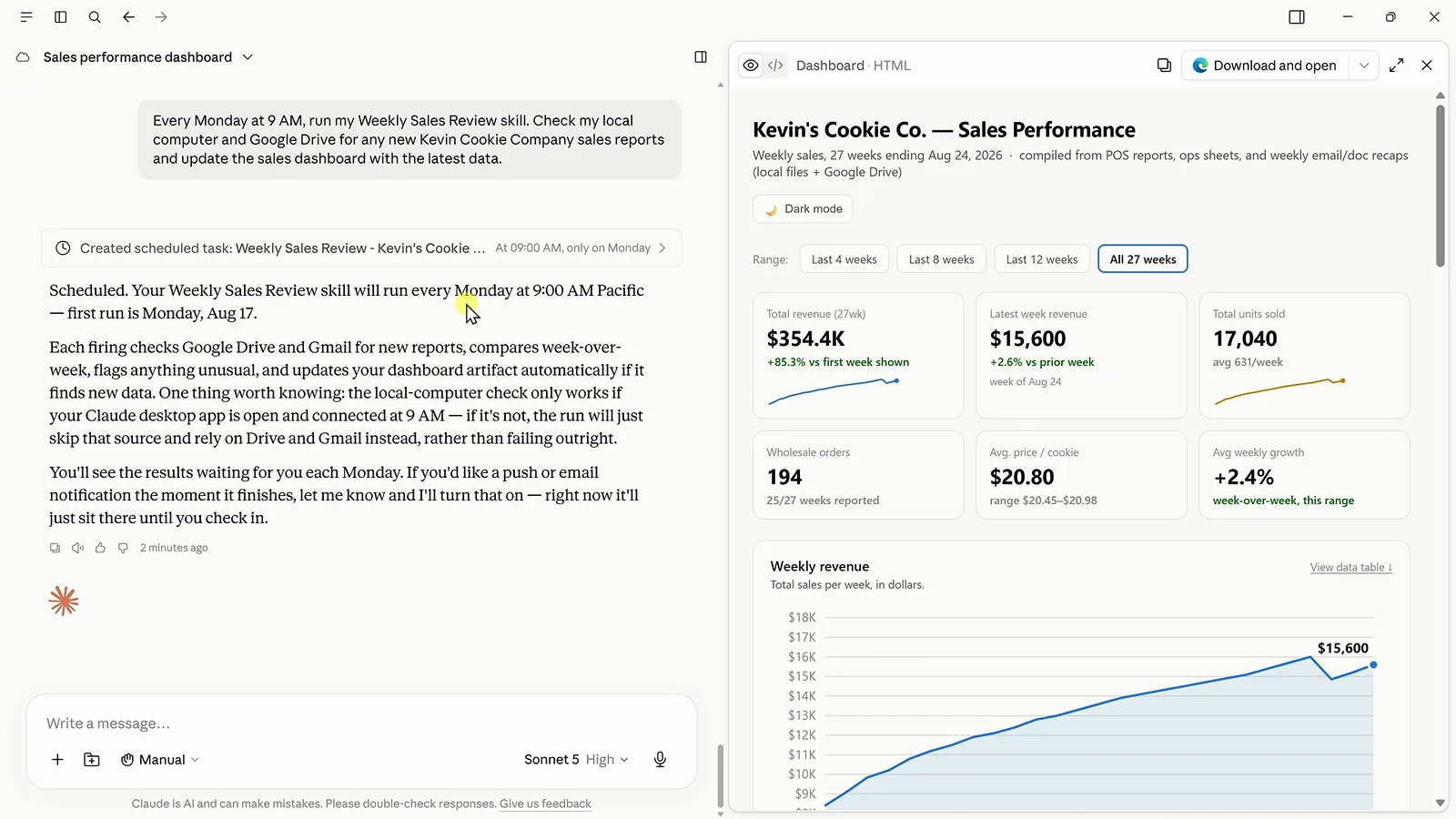Click the dashboard vertical scrollbar thumb

pos(1441,187)
